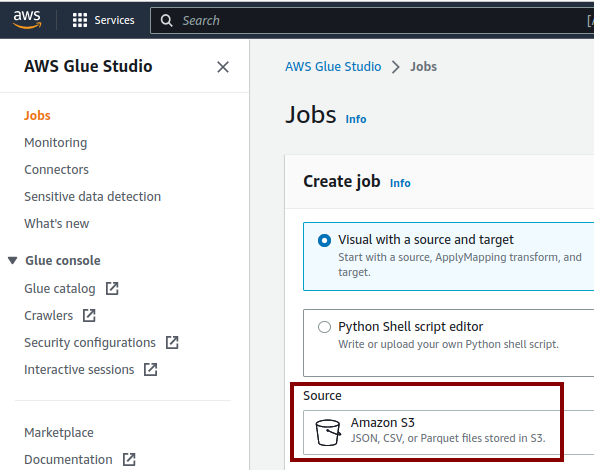The image size is (594, 470).
Task: Click external icon beside Security configurations
Action: click(172, 343)
